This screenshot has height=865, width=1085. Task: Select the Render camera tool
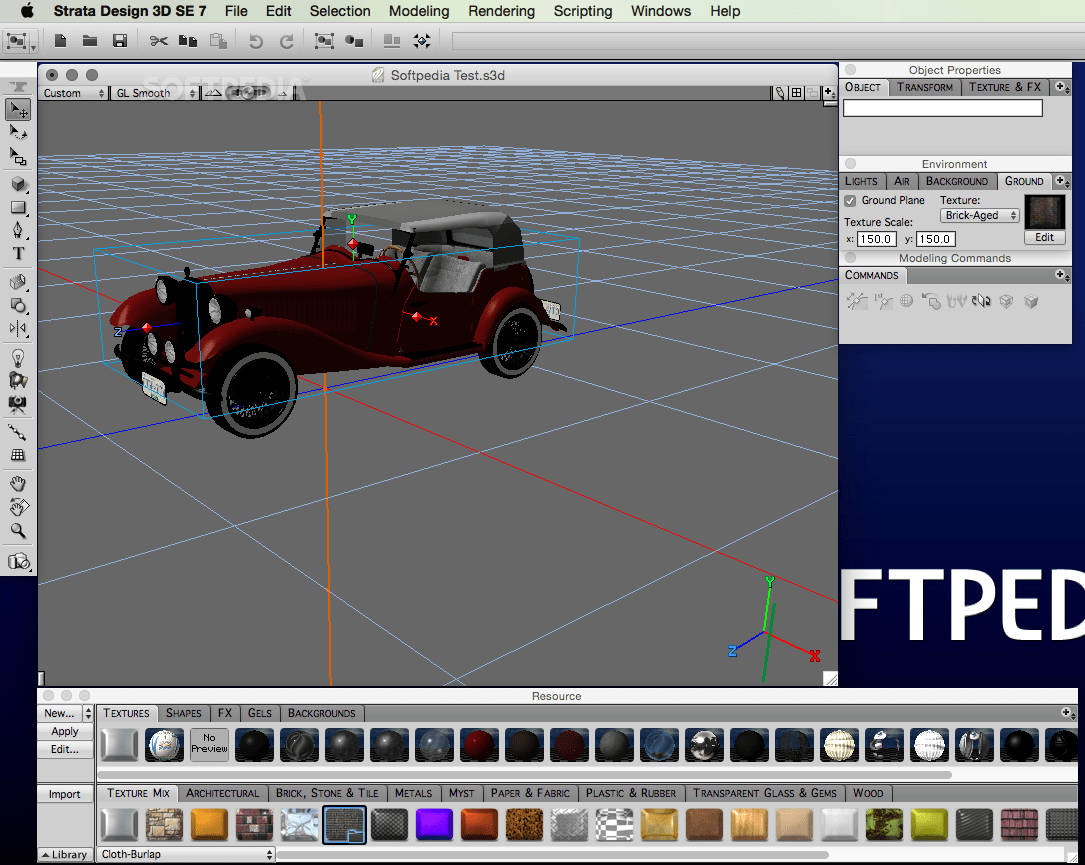(x=19, y=561)
